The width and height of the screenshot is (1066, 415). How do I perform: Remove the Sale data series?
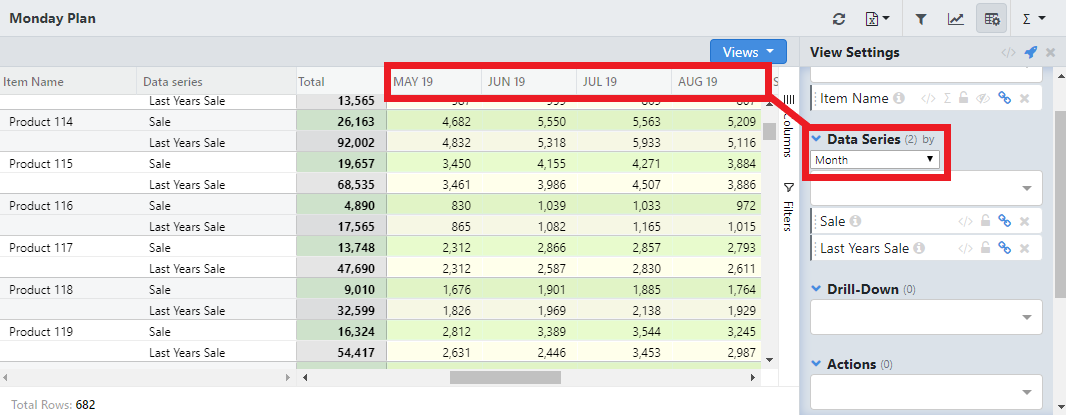pyautogui.click(x=1024, y=222)
